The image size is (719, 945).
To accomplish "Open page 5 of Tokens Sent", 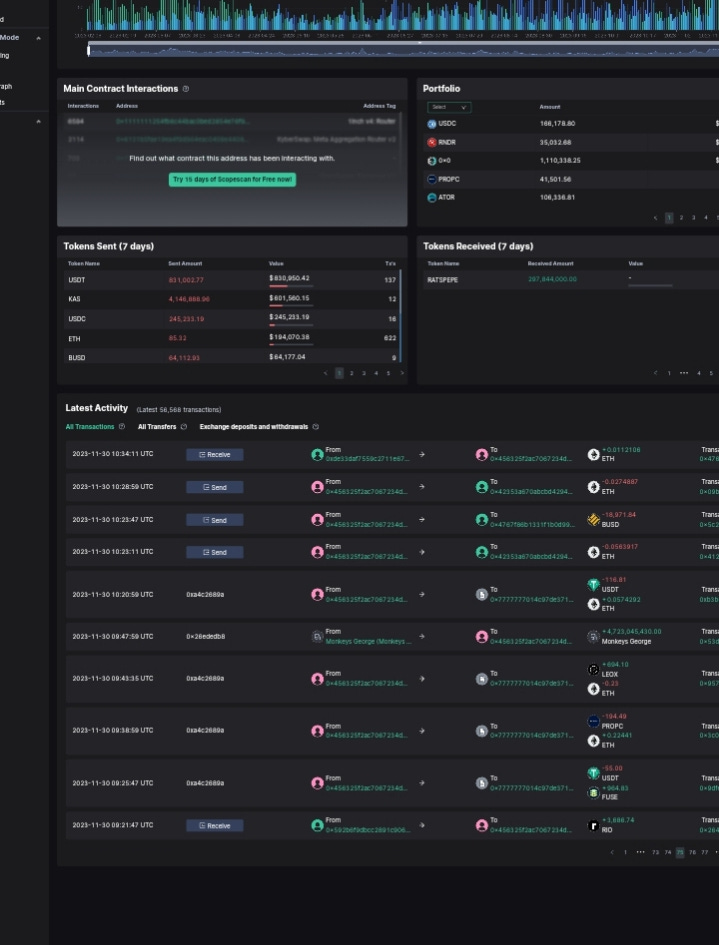I will pos(388,373).
